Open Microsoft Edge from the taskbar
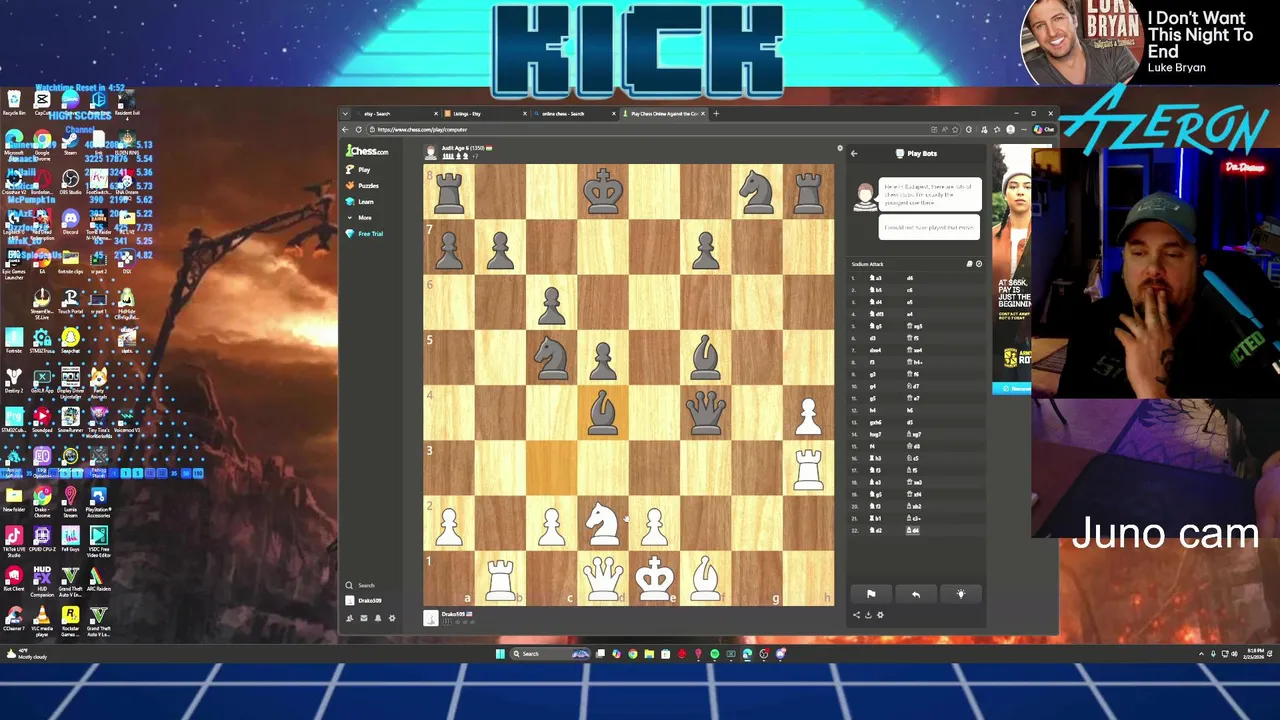This screenshot has width=1280, height=720. pos(747,654)
